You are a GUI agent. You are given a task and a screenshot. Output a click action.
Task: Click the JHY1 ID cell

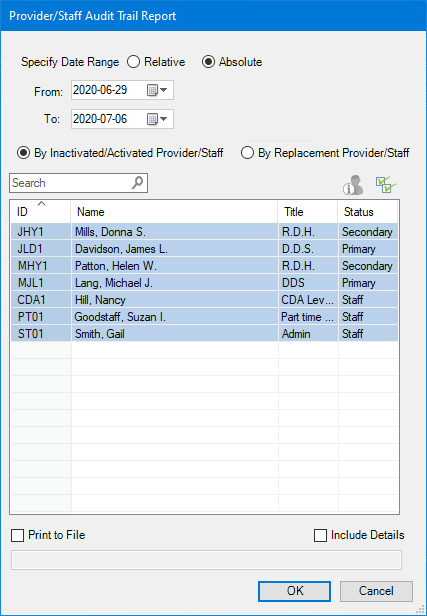tap(41, 232)
